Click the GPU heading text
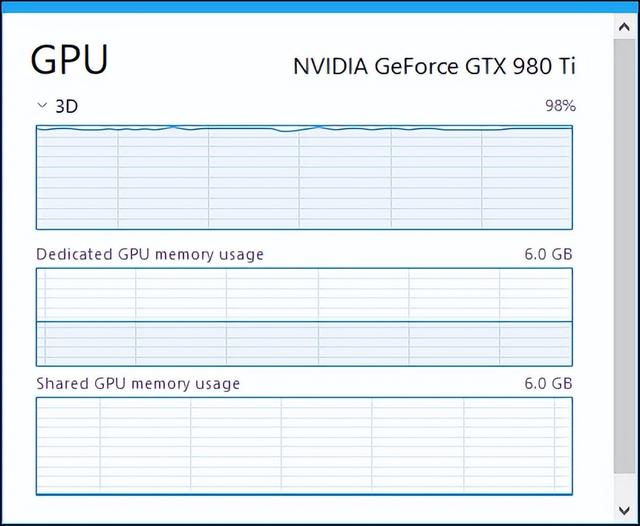 [x=69, y=60]
